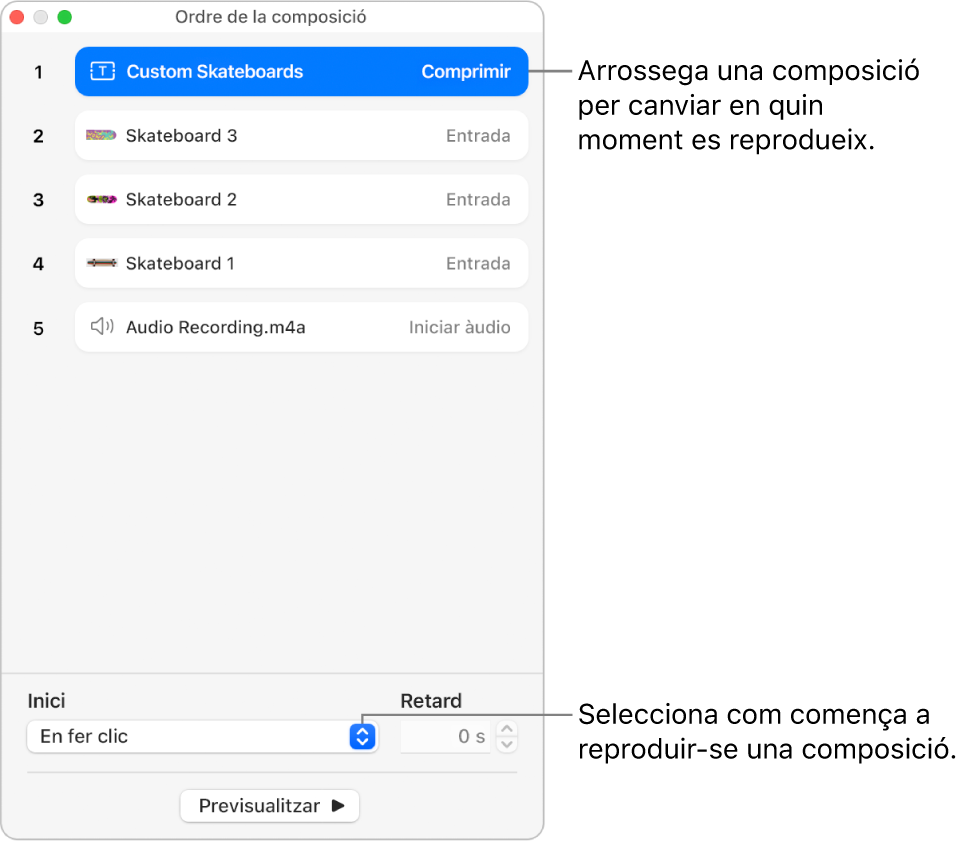Select the Skateboard 1 build row
969x841 pixels.
pyautogui.click(x=302, y=264)
